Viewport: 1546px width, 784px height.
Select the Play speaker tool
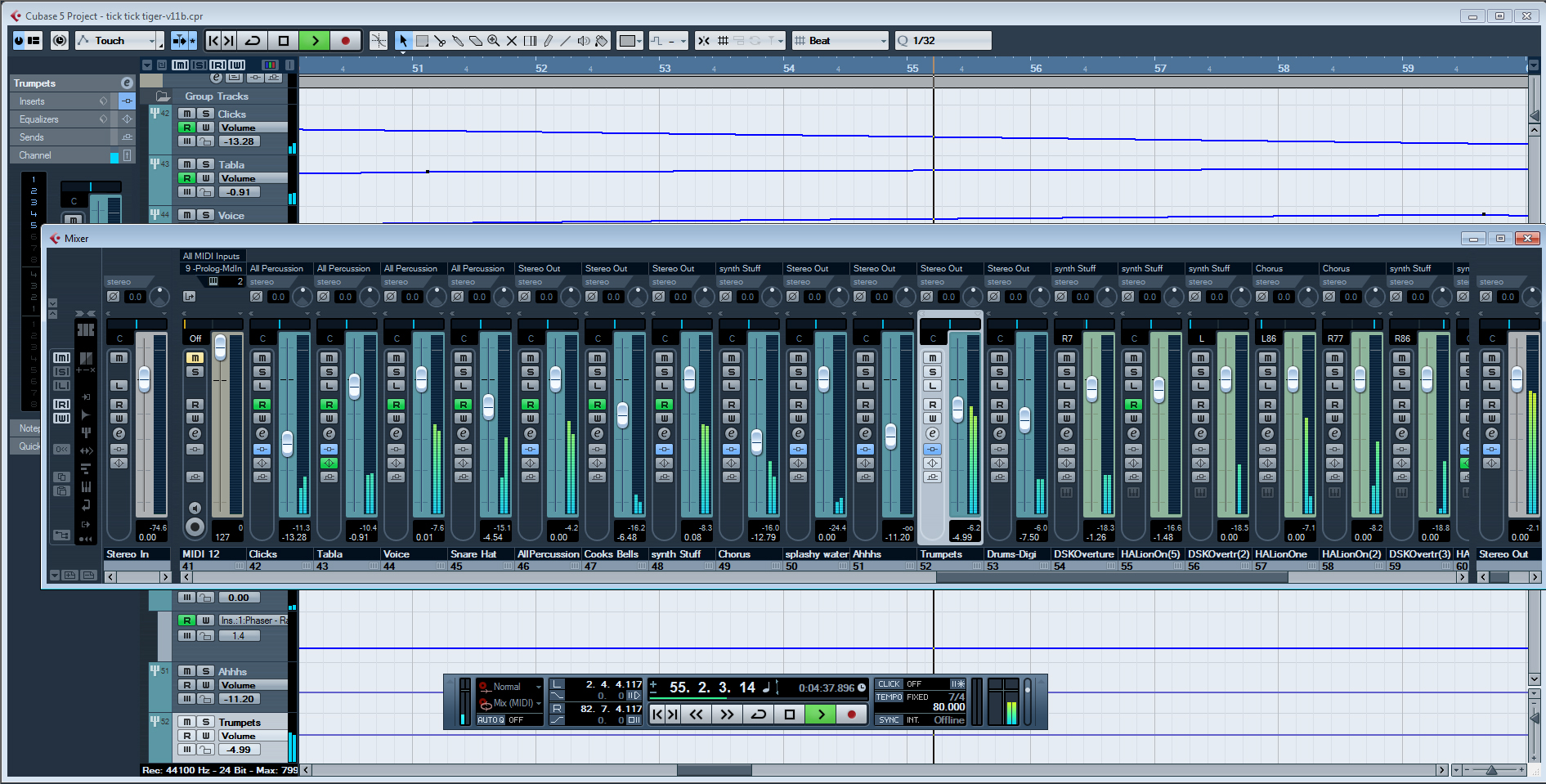584,41
